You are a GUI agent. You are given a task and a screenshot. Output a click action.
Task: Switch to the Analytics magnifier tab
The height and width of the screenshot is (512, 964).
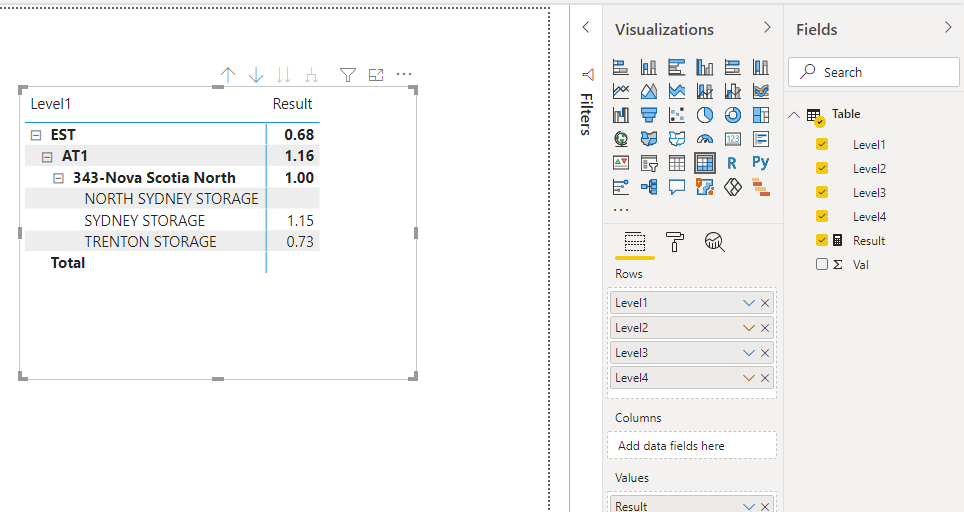pos(714,242)
